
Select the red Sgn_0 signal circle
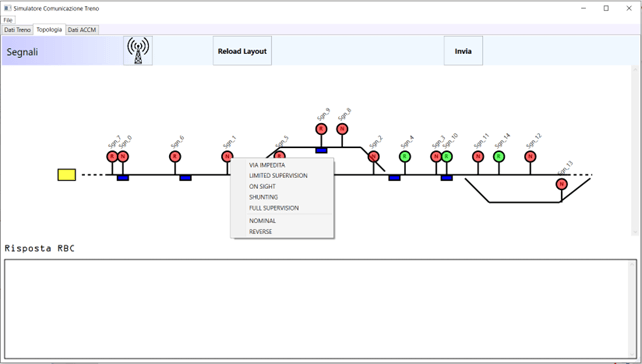123,156
